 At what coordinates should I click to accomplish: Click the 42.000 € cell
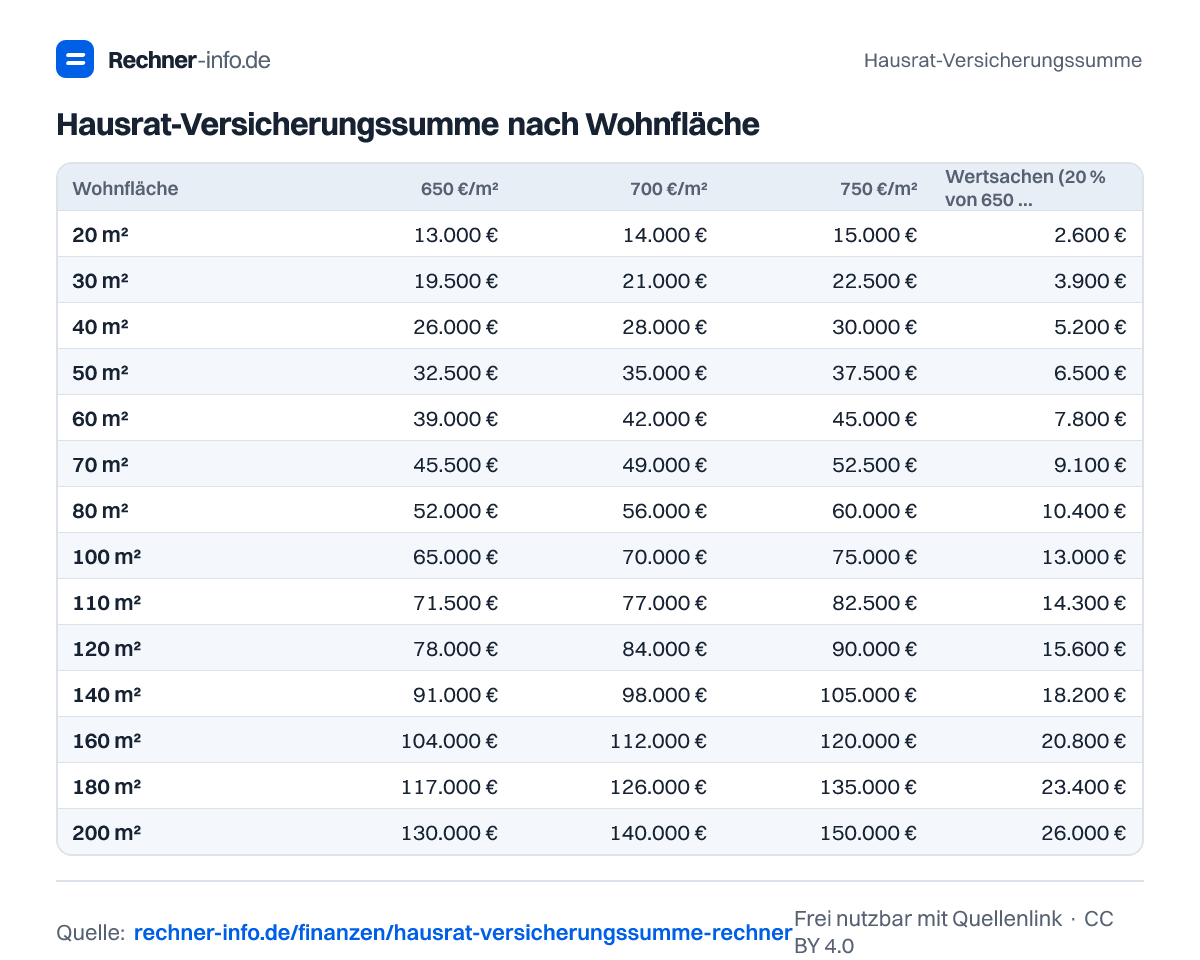pyautogui.click(x=665, y=419)
